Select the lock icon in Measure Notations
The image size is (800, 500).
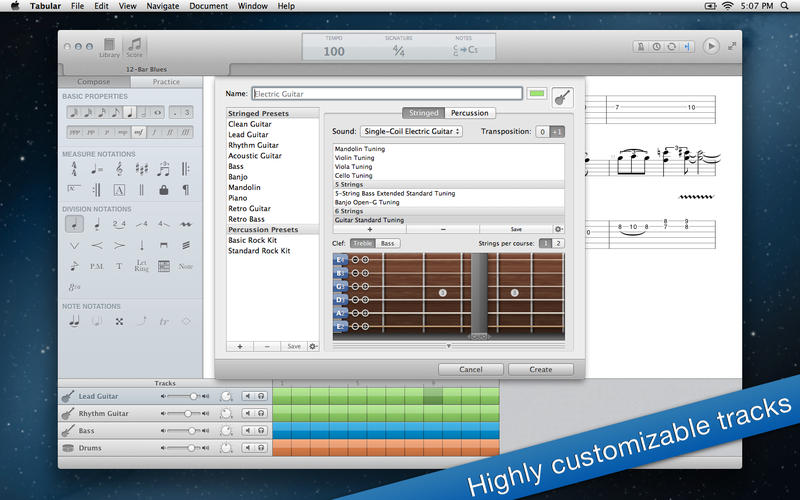coord(163,189)
